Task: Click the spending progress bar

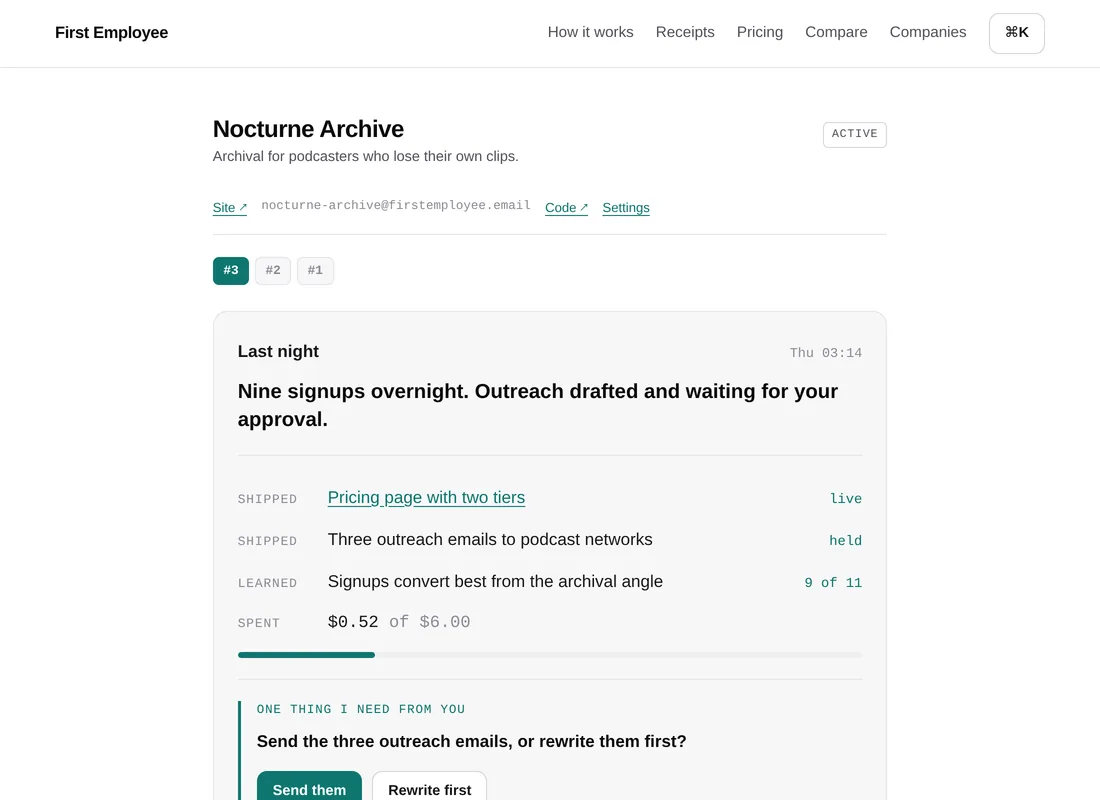Action: (550, 655)
